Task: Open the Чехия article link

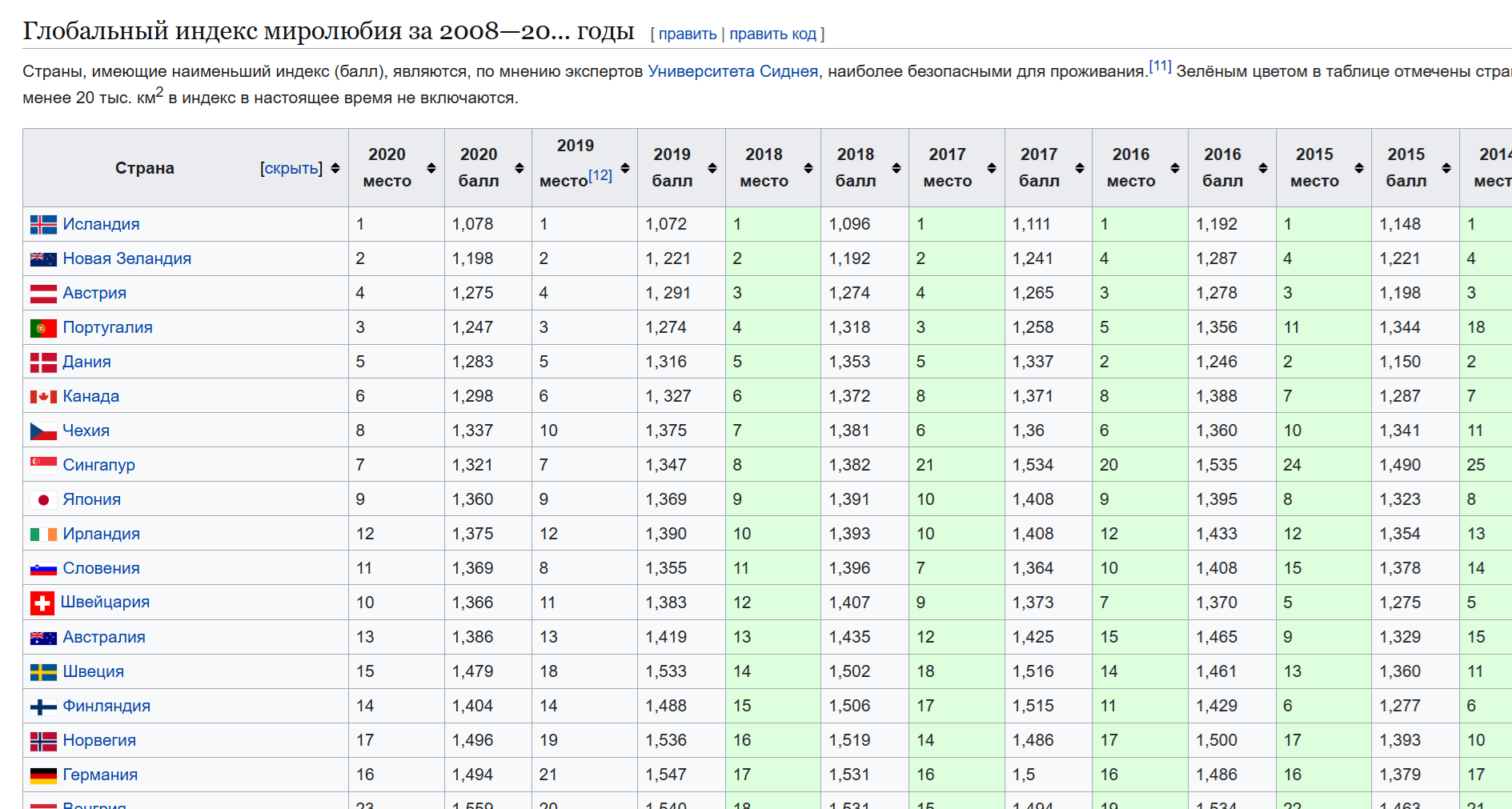Action: coord(86,431)
